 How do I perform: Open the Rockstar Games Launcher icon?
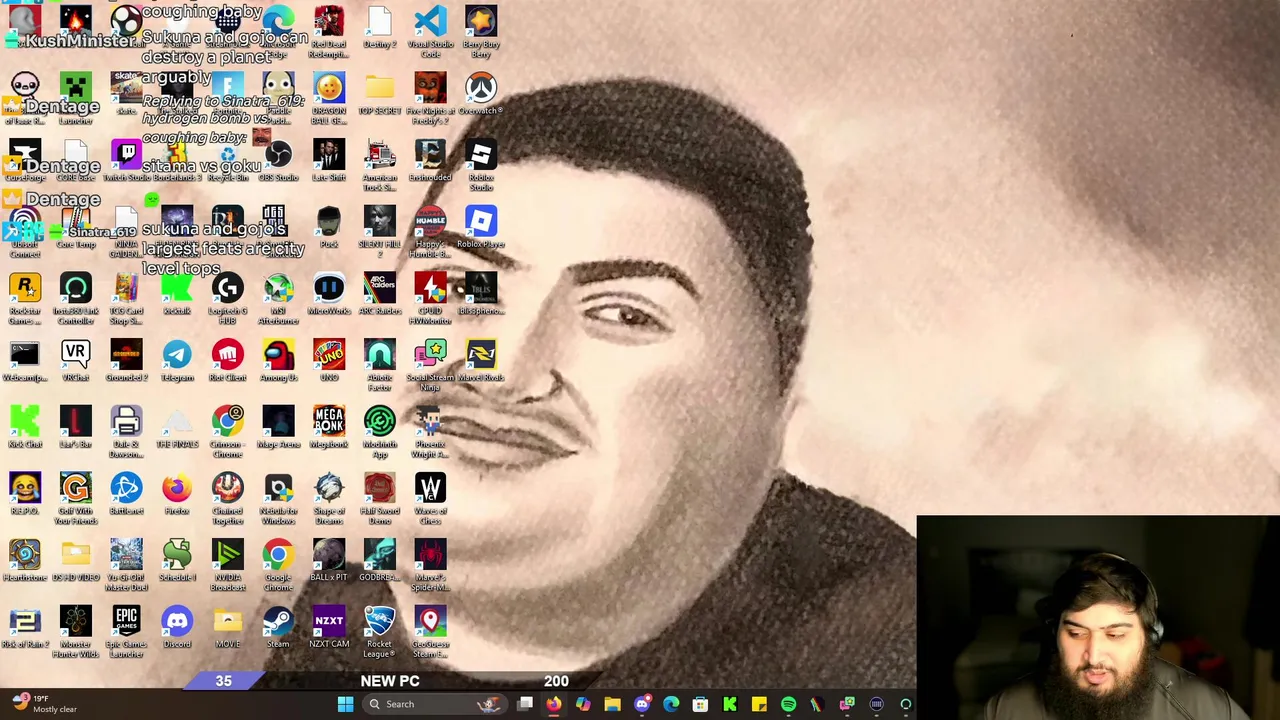pyautogui.click(x=25, y=299)
